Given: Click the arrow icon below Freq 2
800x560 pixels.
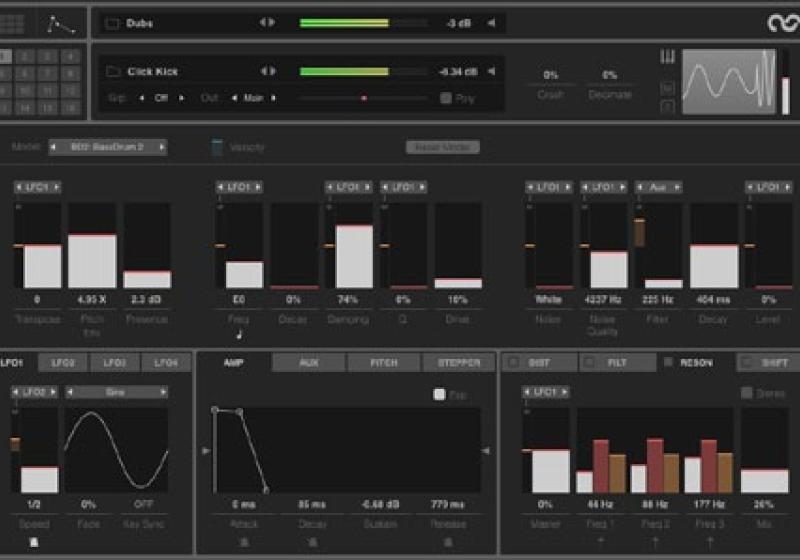Looking at the screenshot, I should coord(655,542).
